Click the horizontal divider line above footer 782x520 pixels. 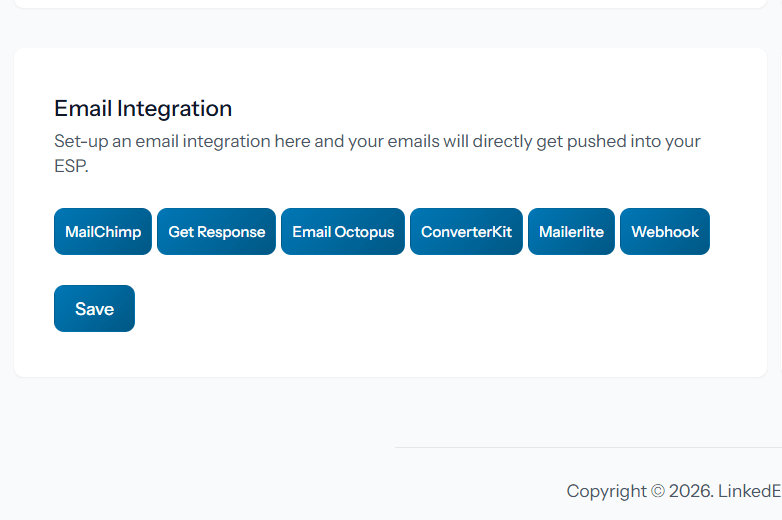click(x=588, y=447)
